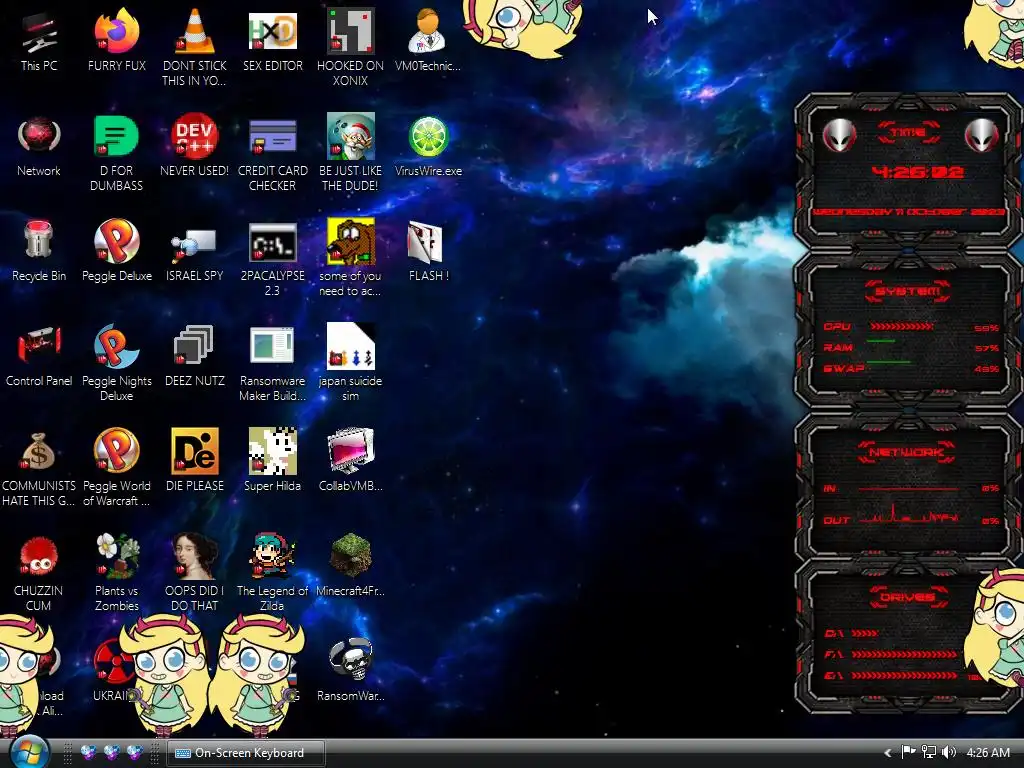The image size is (1024, 768).
Task: Click the first quick launch gem icon
Action: tap(89, 753)
